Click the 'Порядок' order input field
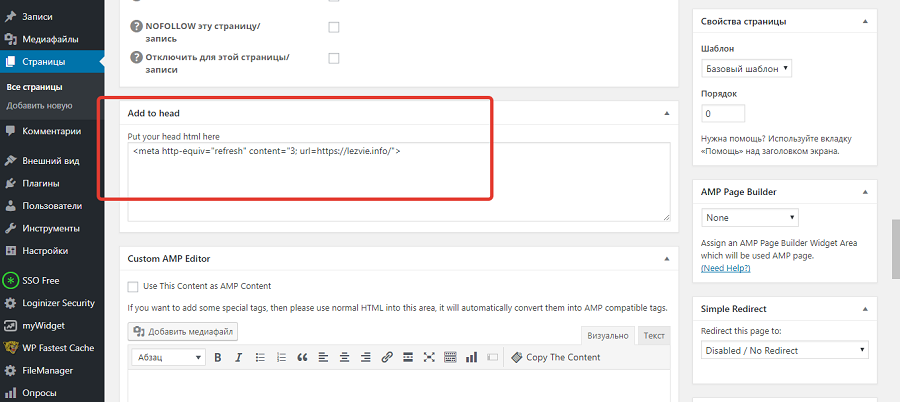This screenshot has height=402, width=900. 722,114
